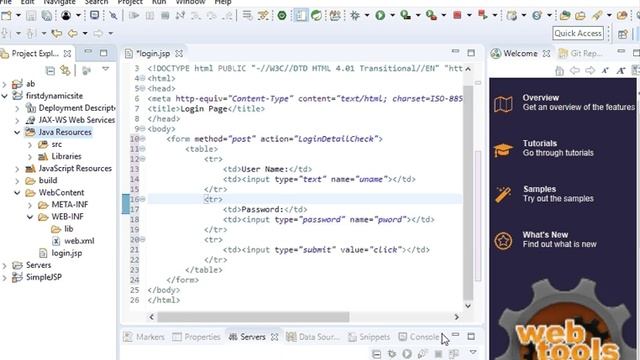This screenshot has width=640, height=360.
Task: Toggle Link with Editor in Project Explorer
Action: (x=65, y=70)
